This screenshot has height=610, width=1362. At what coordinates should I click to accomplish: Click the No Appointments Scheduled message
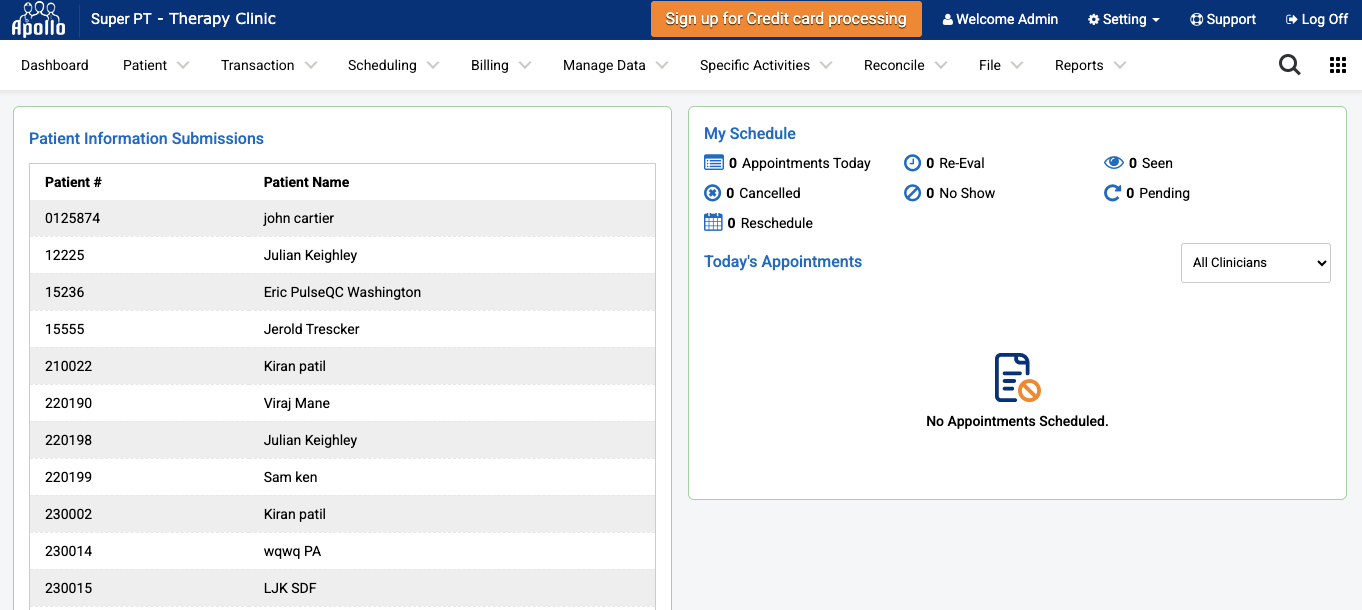(x=1017, y=421)
